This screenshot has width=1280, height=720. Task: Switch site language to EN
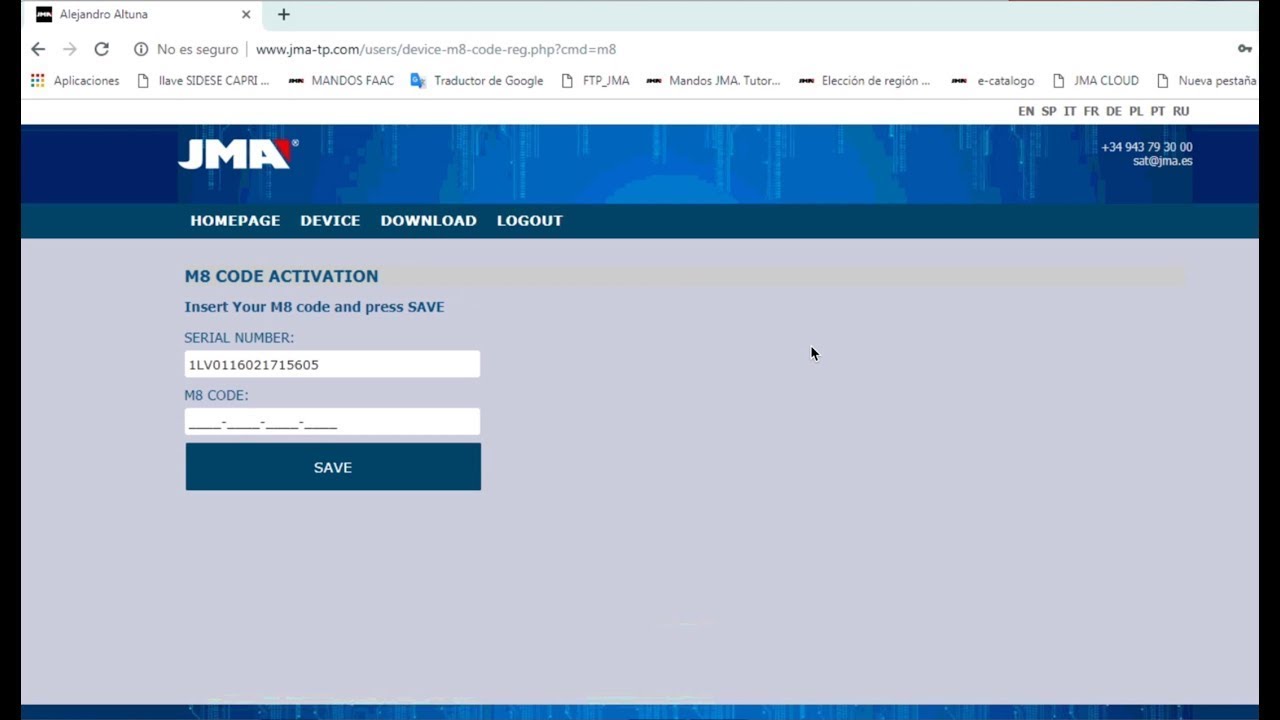pos(1026,111)
